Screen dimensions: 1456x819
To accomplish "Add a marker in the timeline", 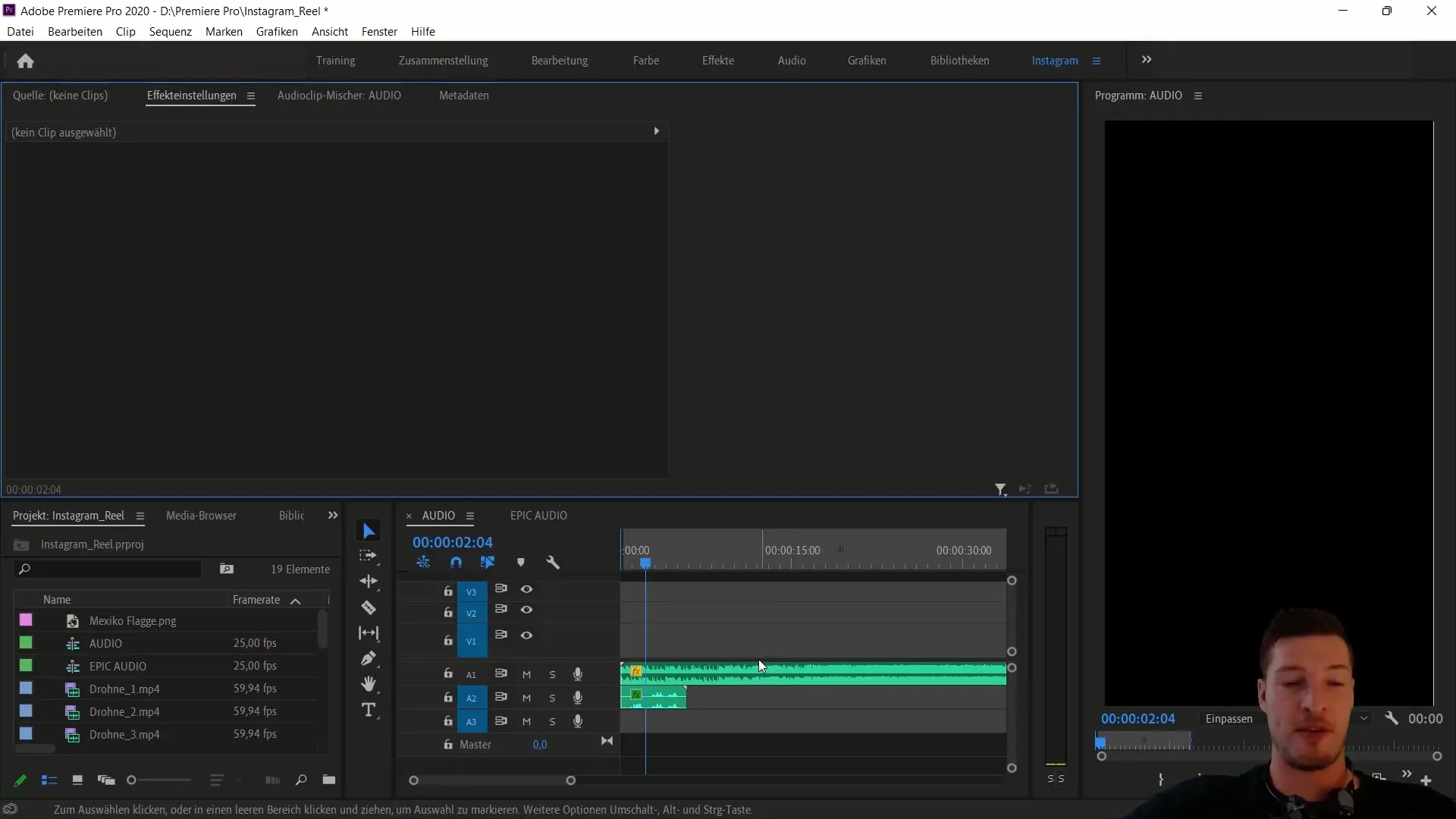I will tap(521, 563).
